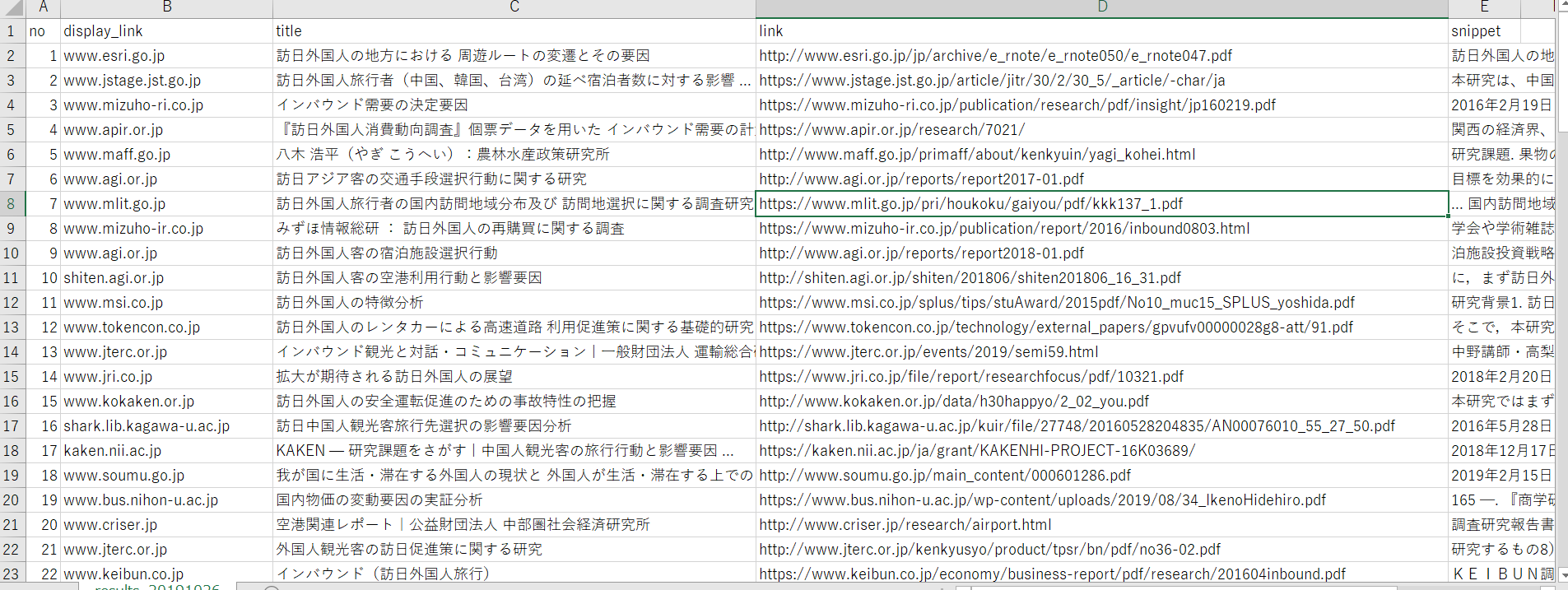Select cell www.mizuho-ir.co.jp
Viewport: 1568px width, 590px height.
[166, 229]
